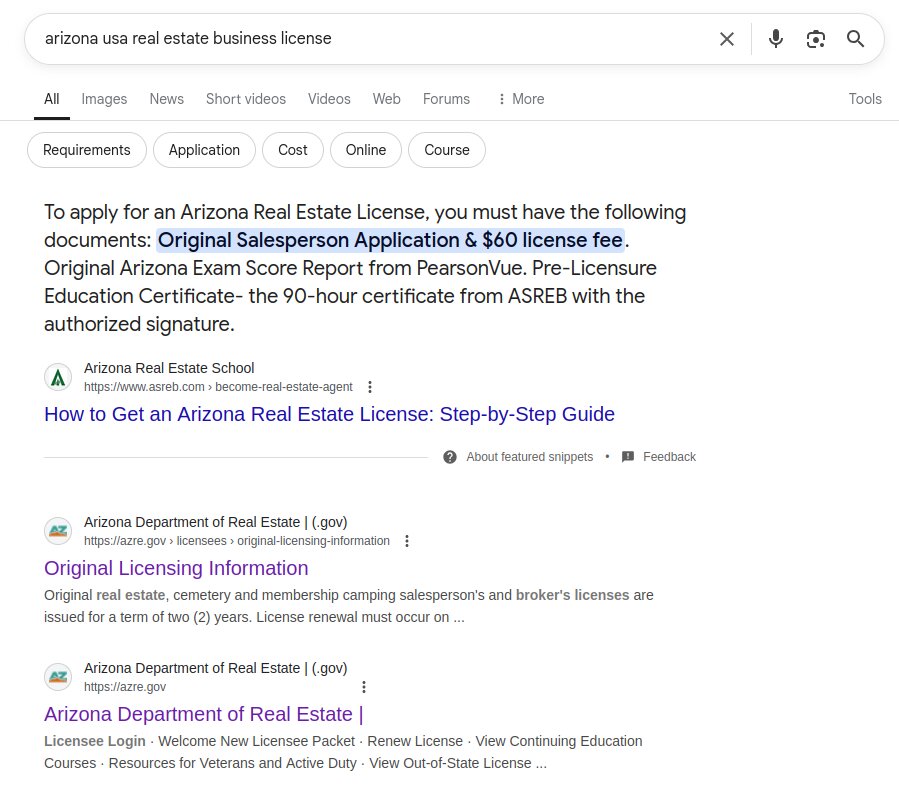Open the three-dot menu next to asreb.com
899x792 pixels.
(370, 387)
